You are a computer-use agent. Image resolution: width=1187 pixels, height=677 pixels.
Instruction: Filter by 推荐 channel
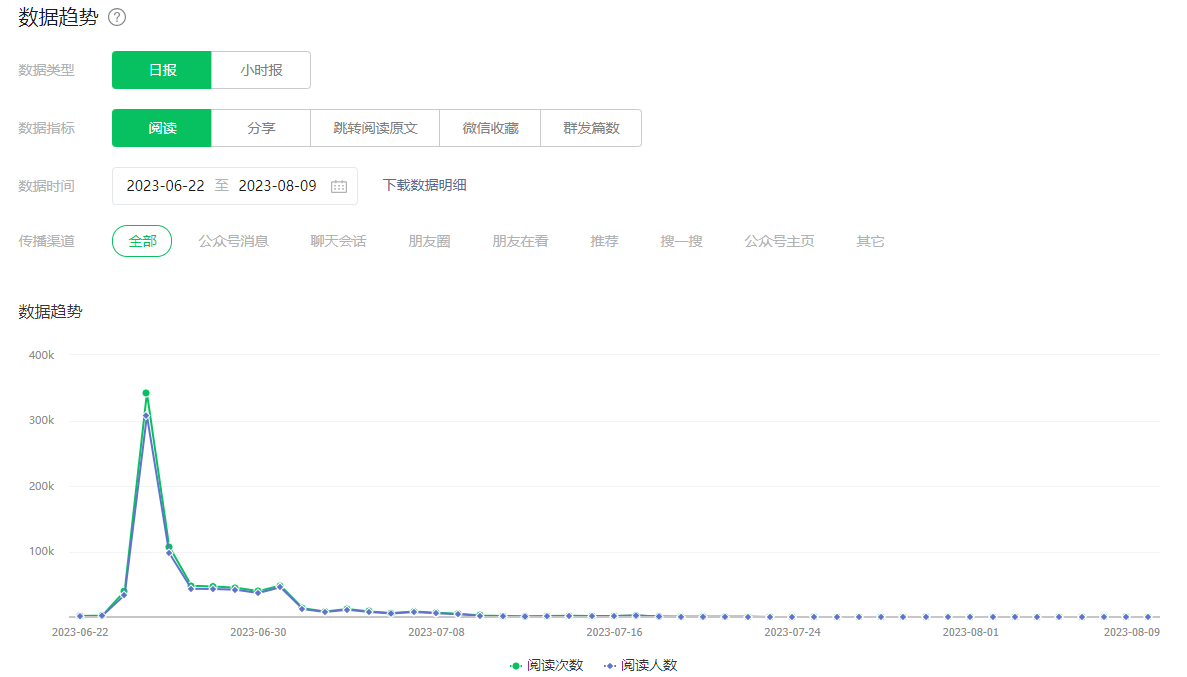click(604, 241)
